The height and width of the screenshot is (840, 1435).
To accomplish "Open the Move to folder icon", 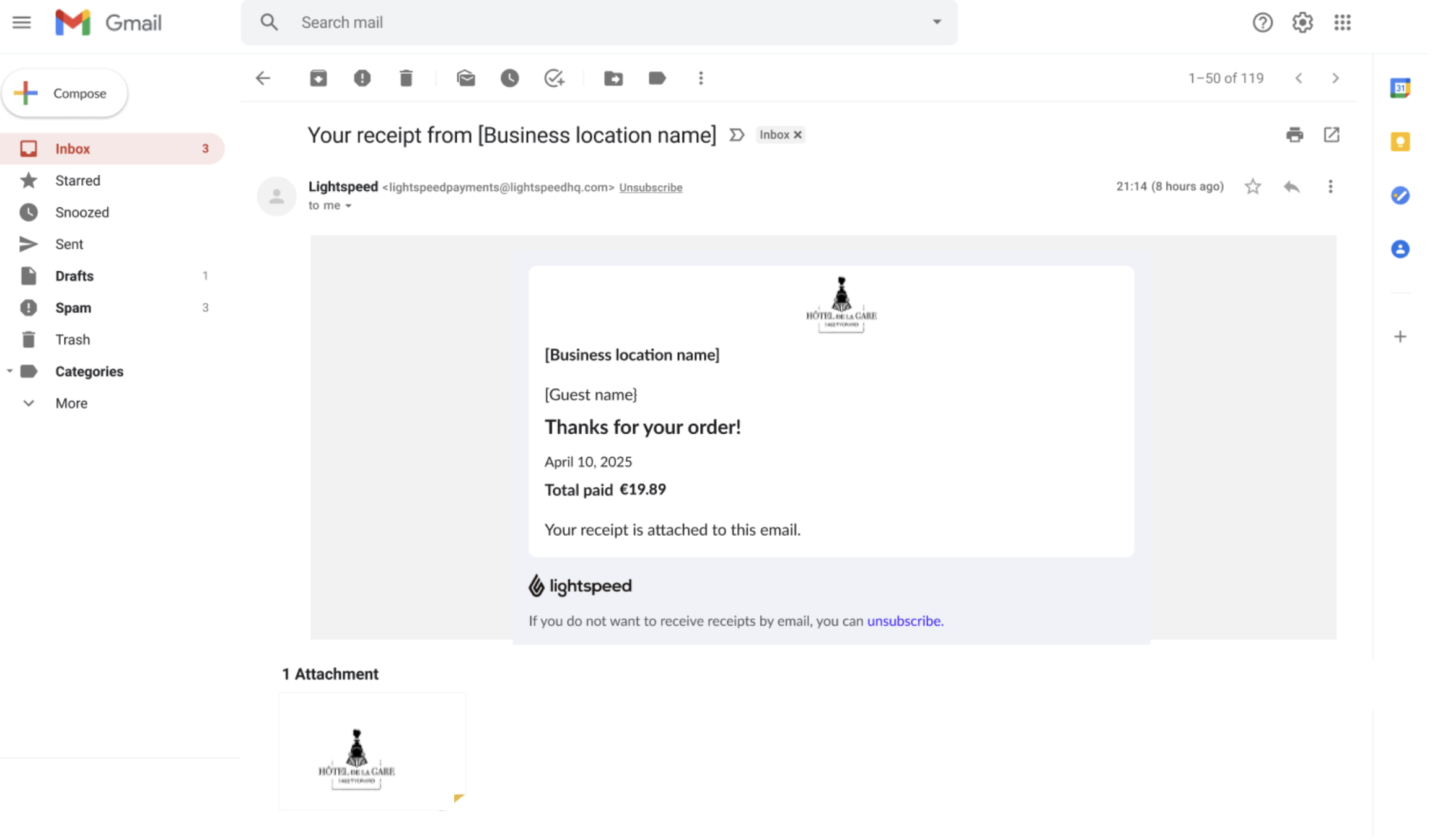I will point(613,78).
